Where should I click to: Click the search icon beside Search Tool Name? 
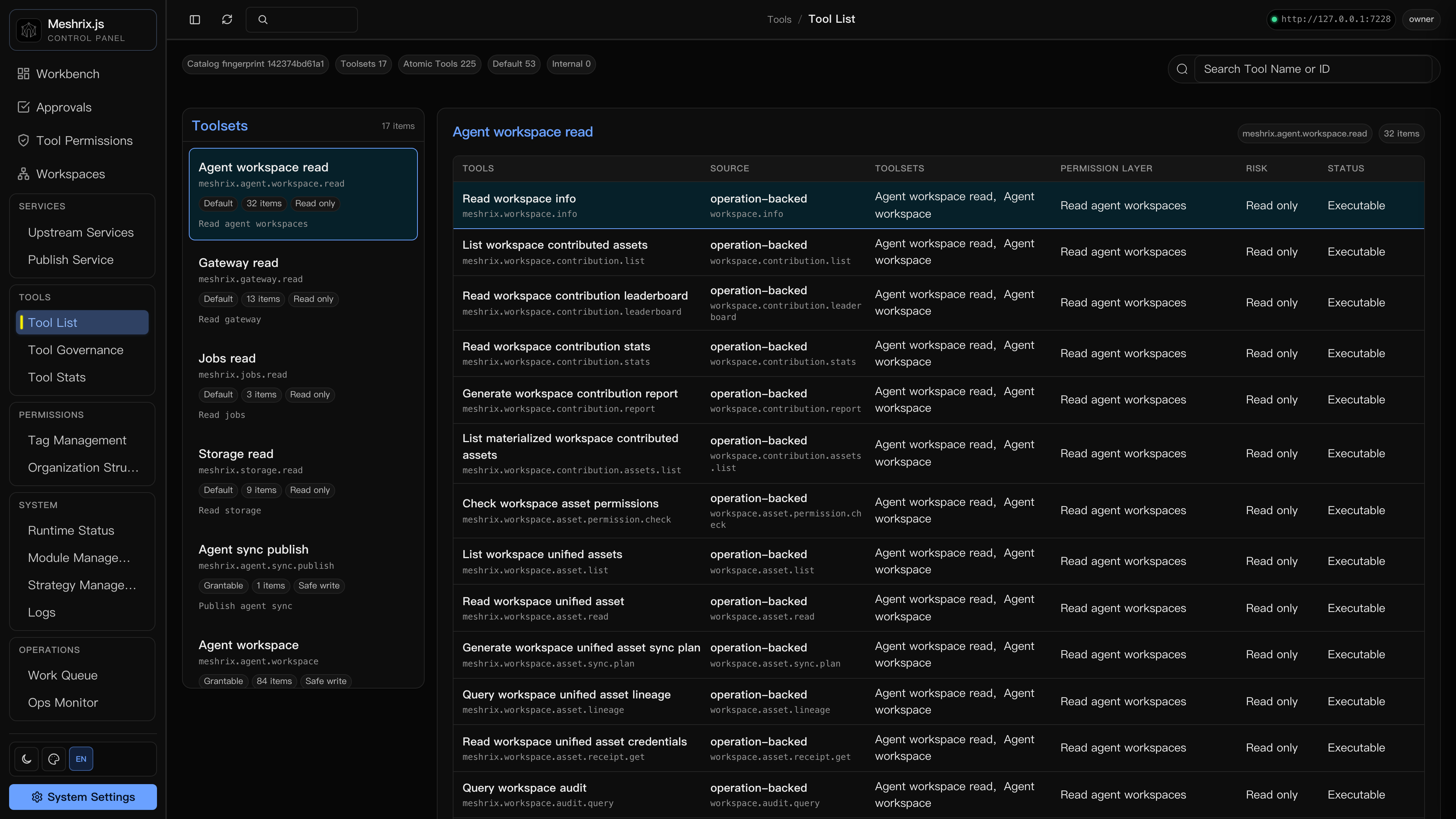point(1182,69)
